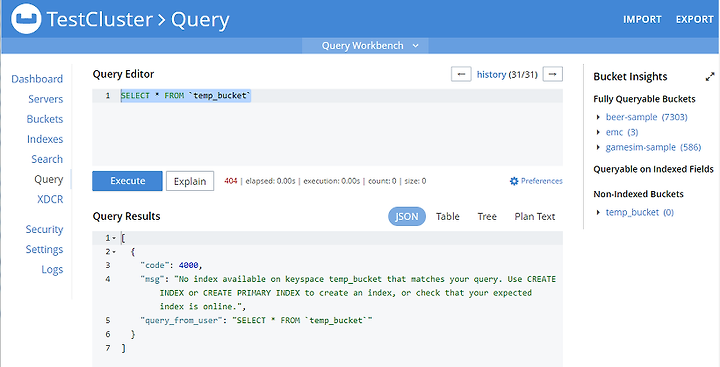Click the Preferences gear icon
The width and height of the screenshot is (720, 367).
[514, 181]
